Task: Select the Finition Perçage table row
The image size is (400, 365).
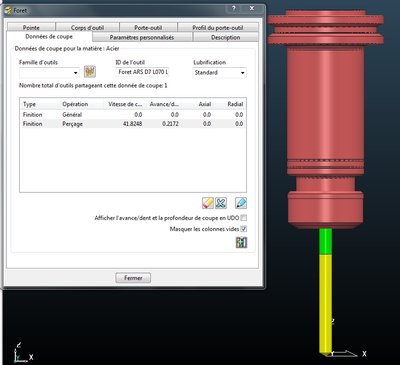Action: (133, 124)
